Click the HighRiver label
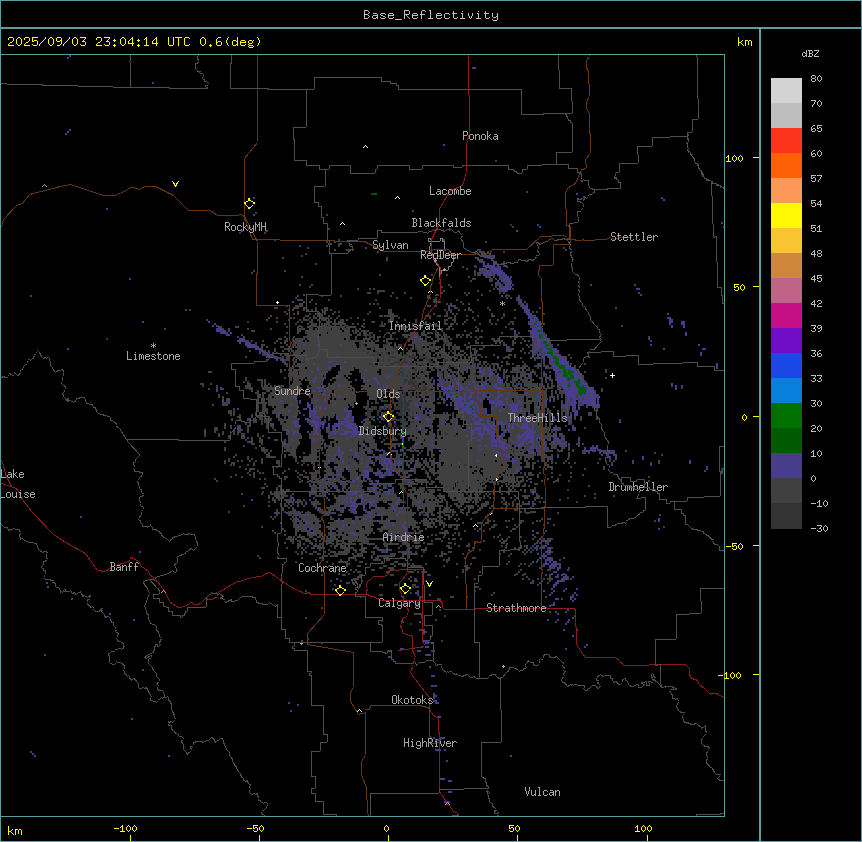 430,743
